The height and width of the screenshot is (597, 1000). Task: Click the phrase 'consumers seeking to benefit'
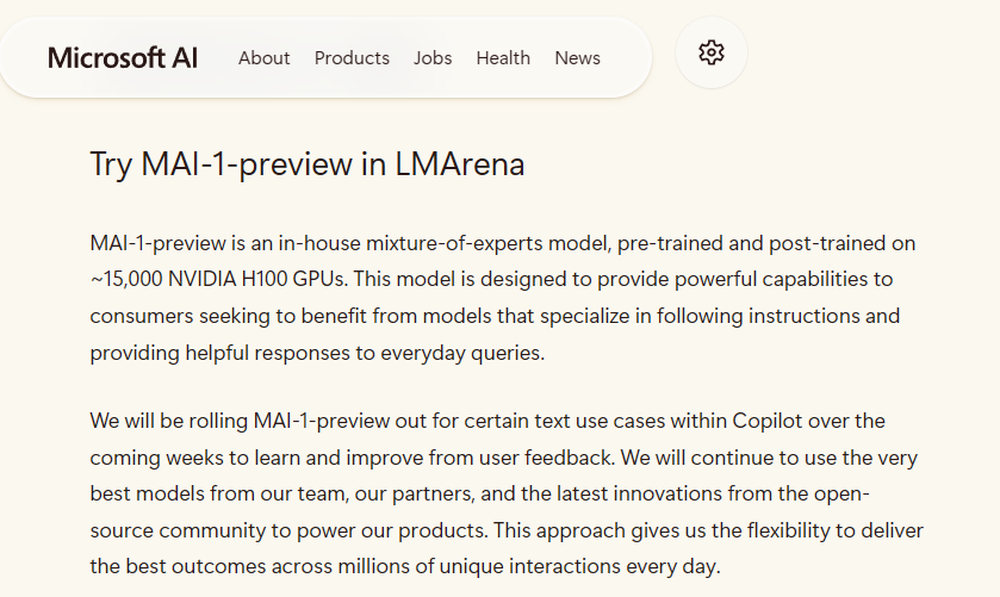228,316
